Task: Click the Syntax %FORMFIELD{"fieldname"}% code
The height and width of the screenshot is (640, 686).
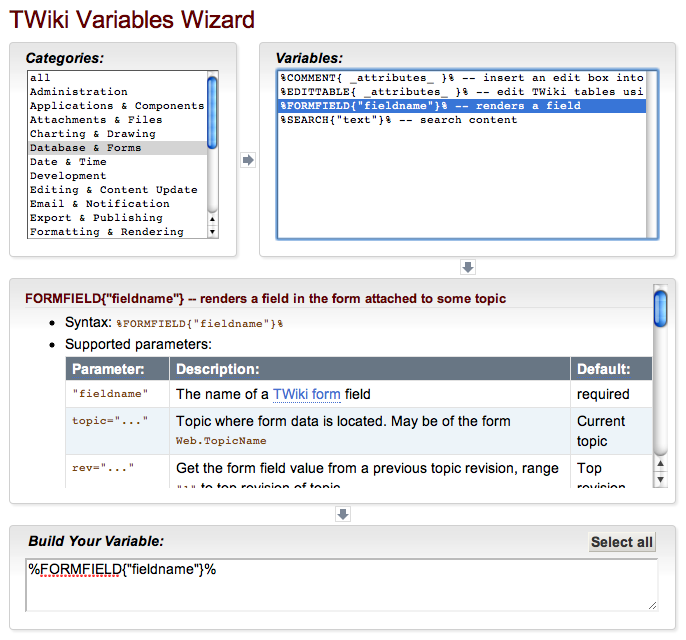Action: point(200,324)
